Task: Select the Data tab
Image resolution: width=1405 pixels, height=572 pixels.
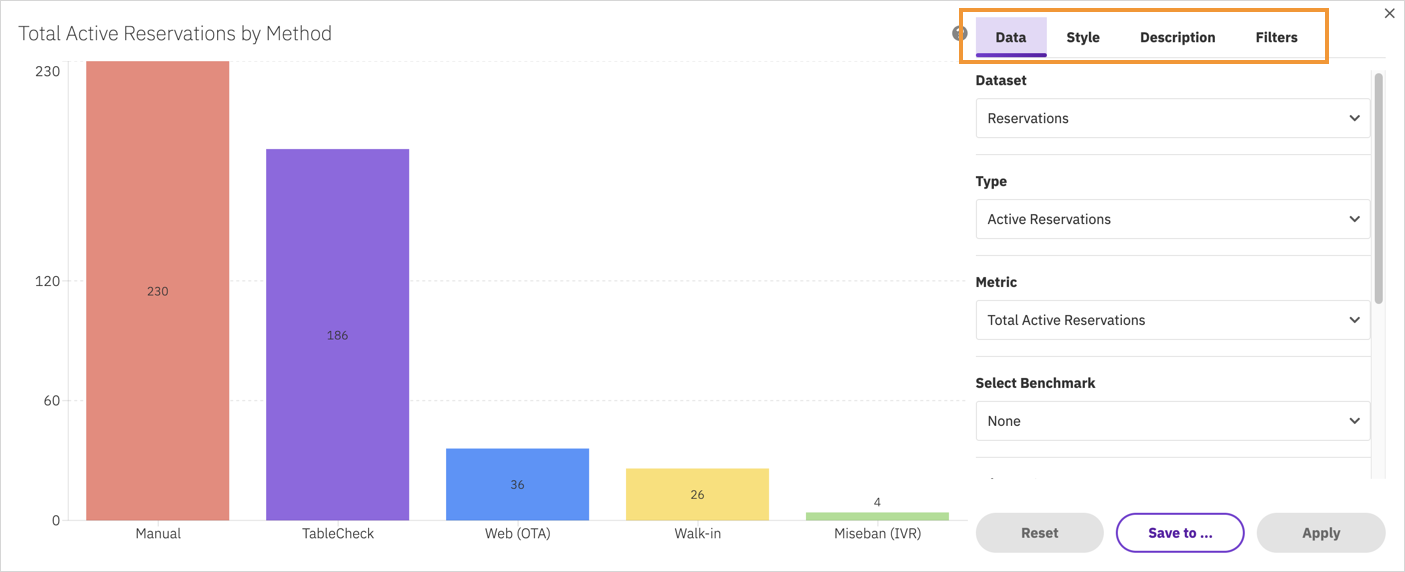Action: tap(1011, 37)
